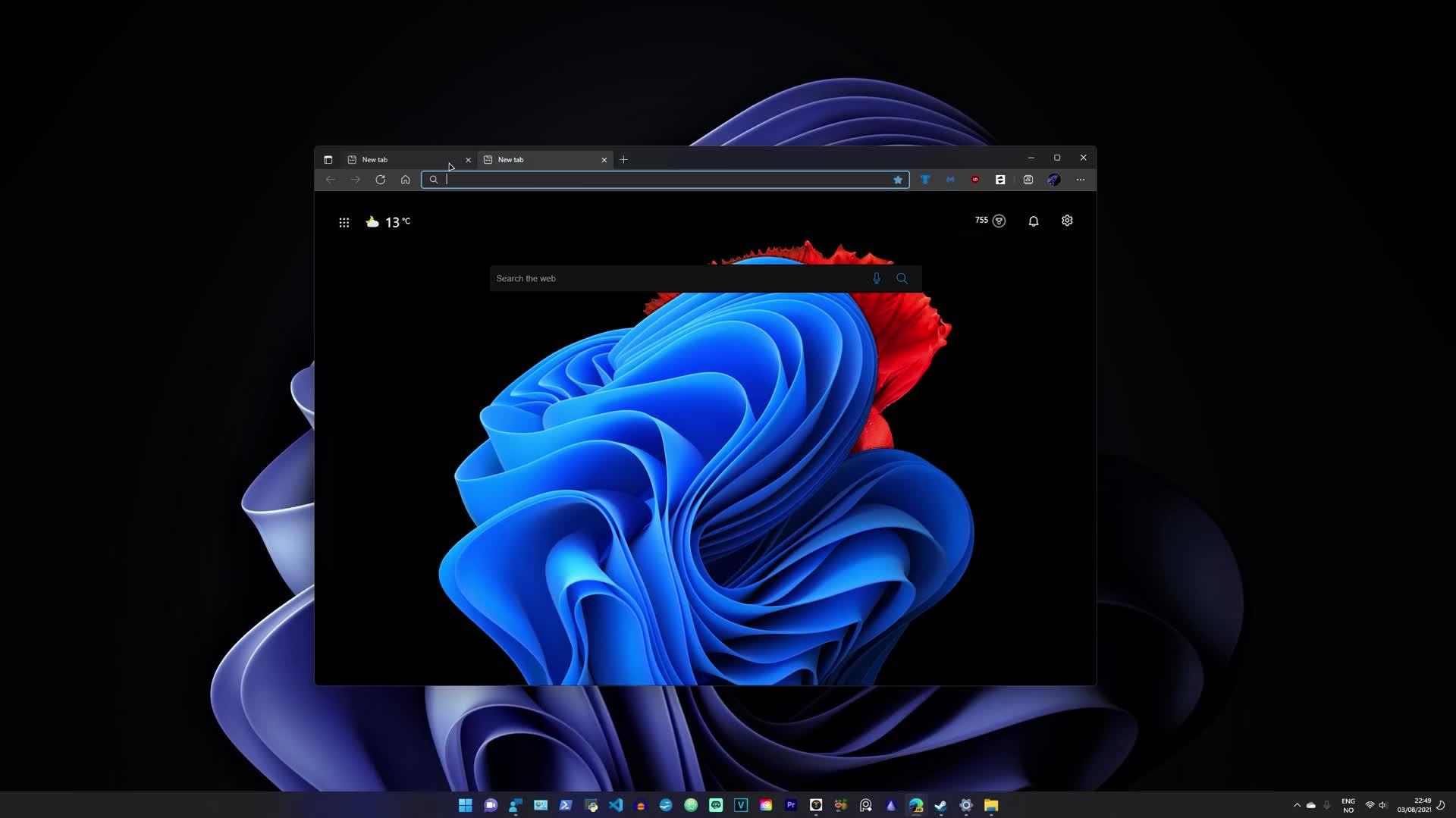Refresh the page
Screen dimensions: 1456x818
(380, 180)
